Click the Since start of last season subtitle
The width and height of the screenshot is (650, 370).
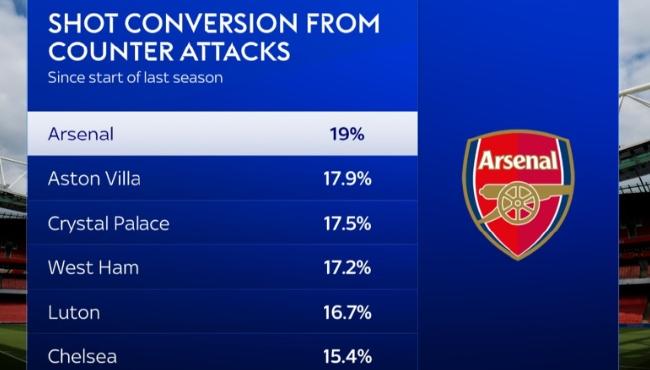tap(135, 77)
